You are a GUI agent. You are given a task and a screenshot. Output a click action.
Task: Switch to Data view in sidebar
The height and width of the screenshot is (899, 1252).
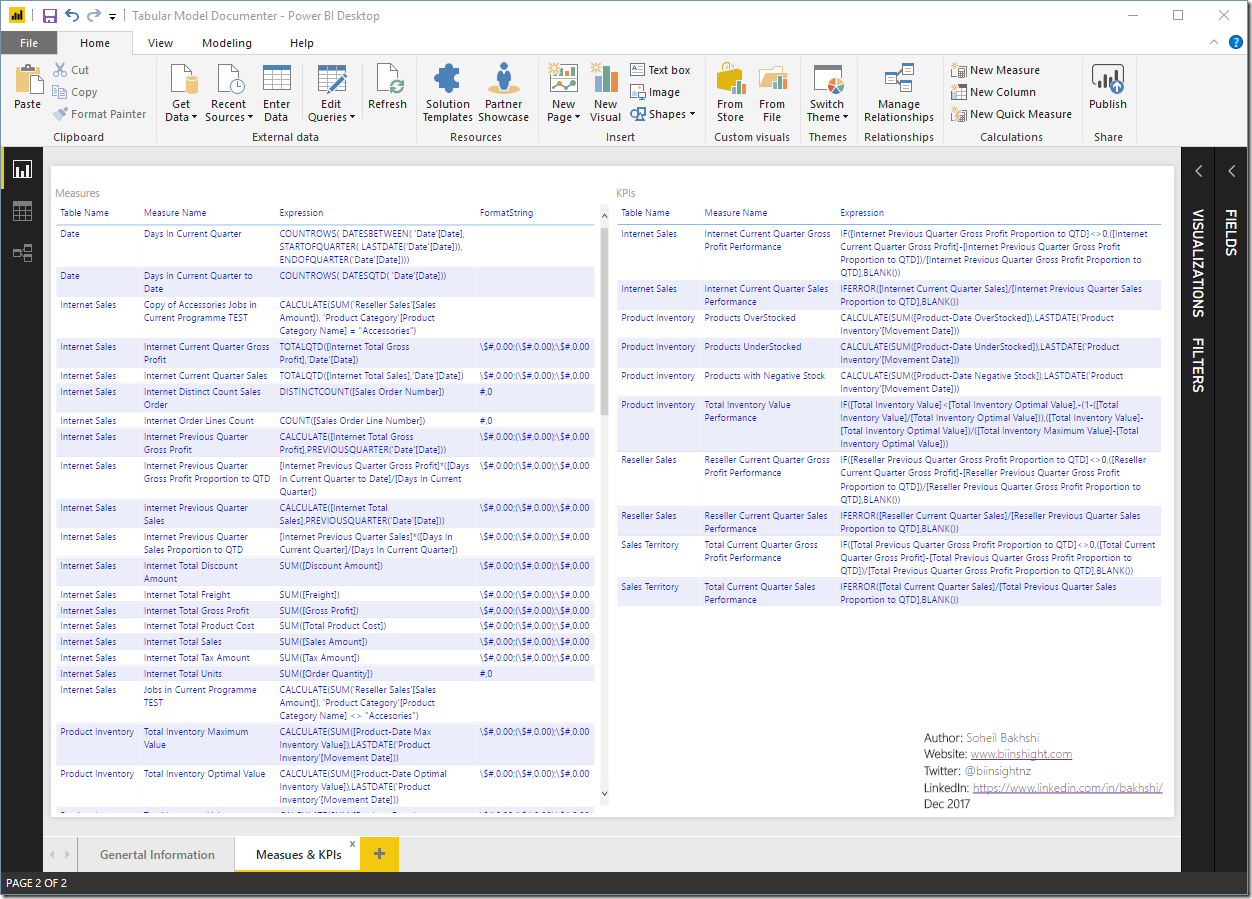point(22,211)
